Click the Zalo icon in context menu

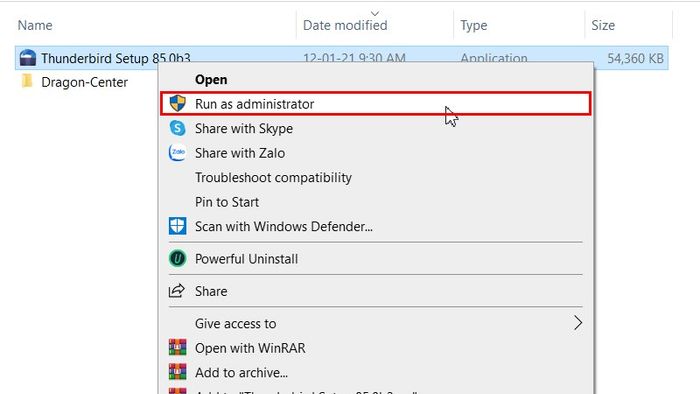pos(177,153)
